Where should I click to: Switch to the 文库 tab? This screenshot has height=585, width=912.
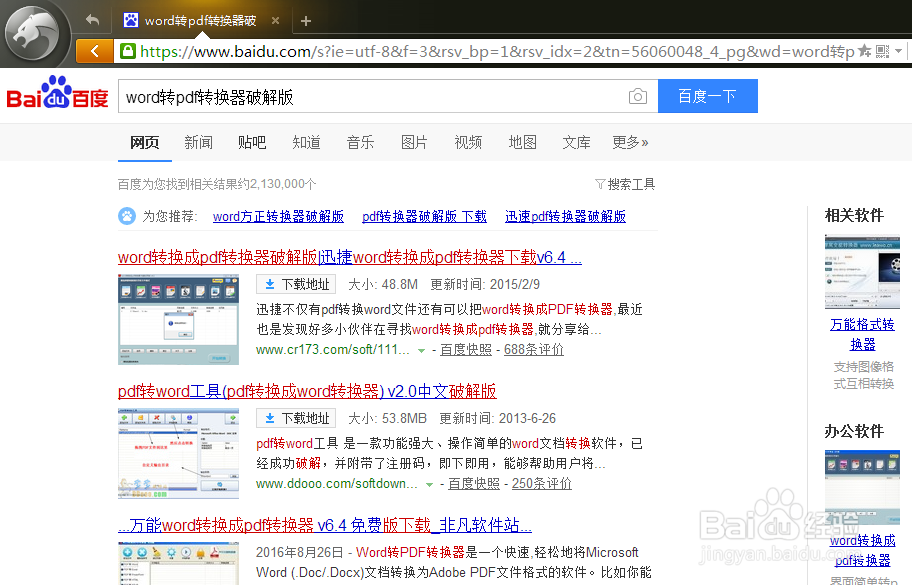click(x=576, y=142)
